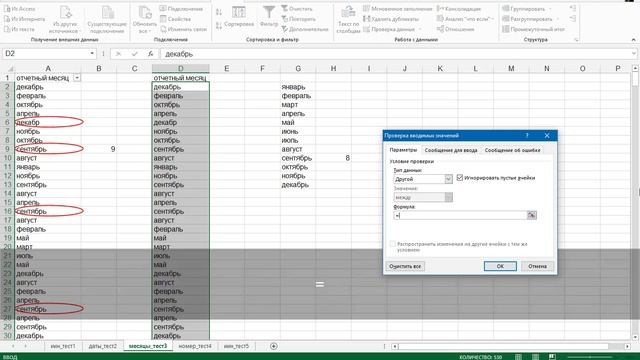Open the Тип данных combo box
The width and height of the screenshot is (640, 360).
pos(423,179)
